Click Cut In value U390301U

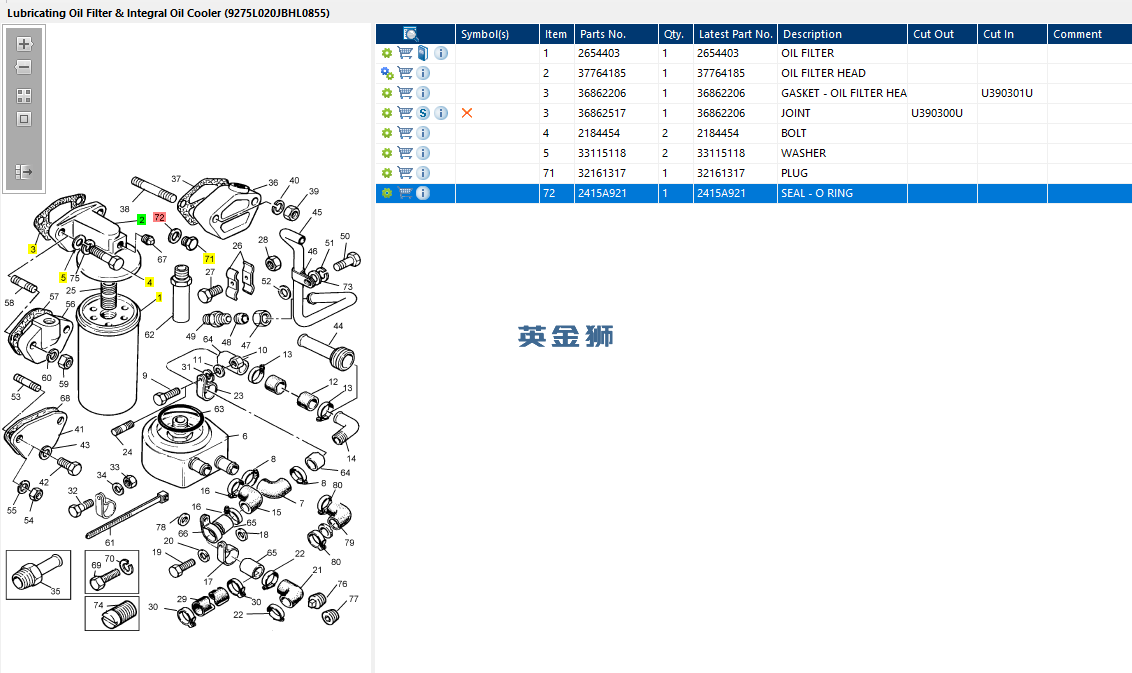[1006, 93]
